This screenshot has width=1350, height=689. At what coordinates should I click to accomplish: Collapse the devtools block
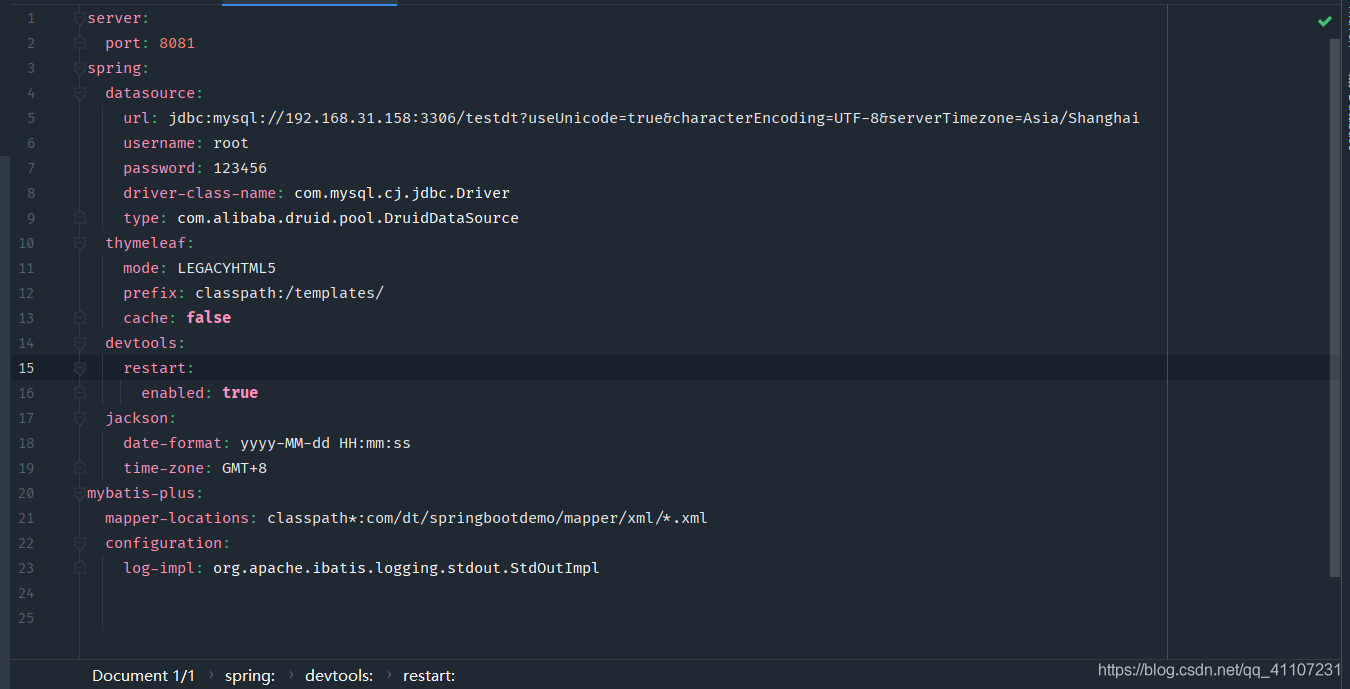click(79, 343)
